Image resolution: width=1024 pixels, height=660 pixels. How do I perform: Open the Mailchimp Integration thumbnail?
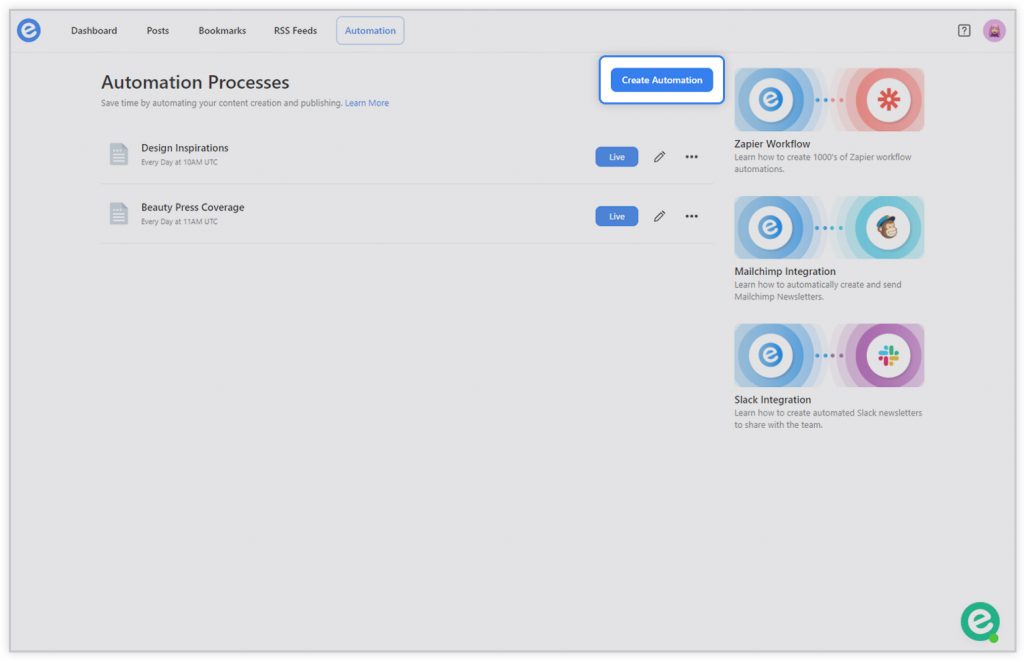pos(829,228)
